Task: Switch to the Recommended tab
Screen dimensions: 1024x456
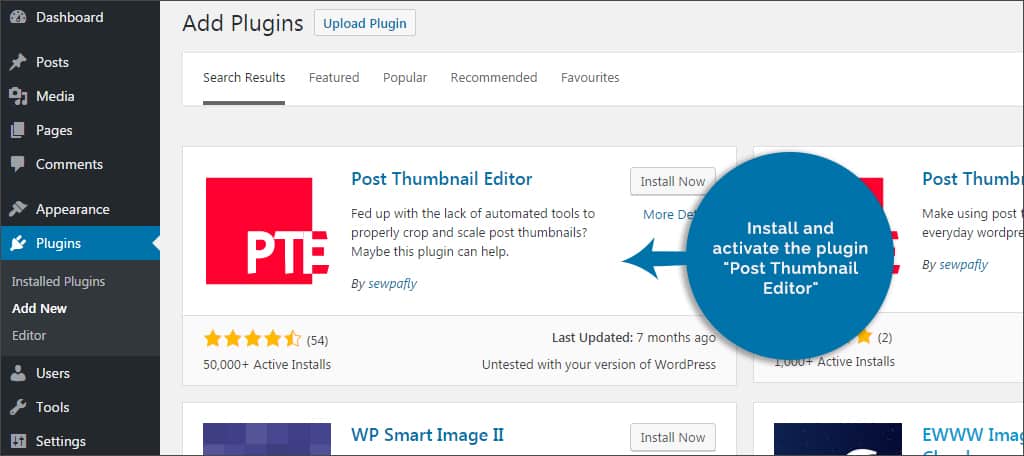Action: click(494, 77)
